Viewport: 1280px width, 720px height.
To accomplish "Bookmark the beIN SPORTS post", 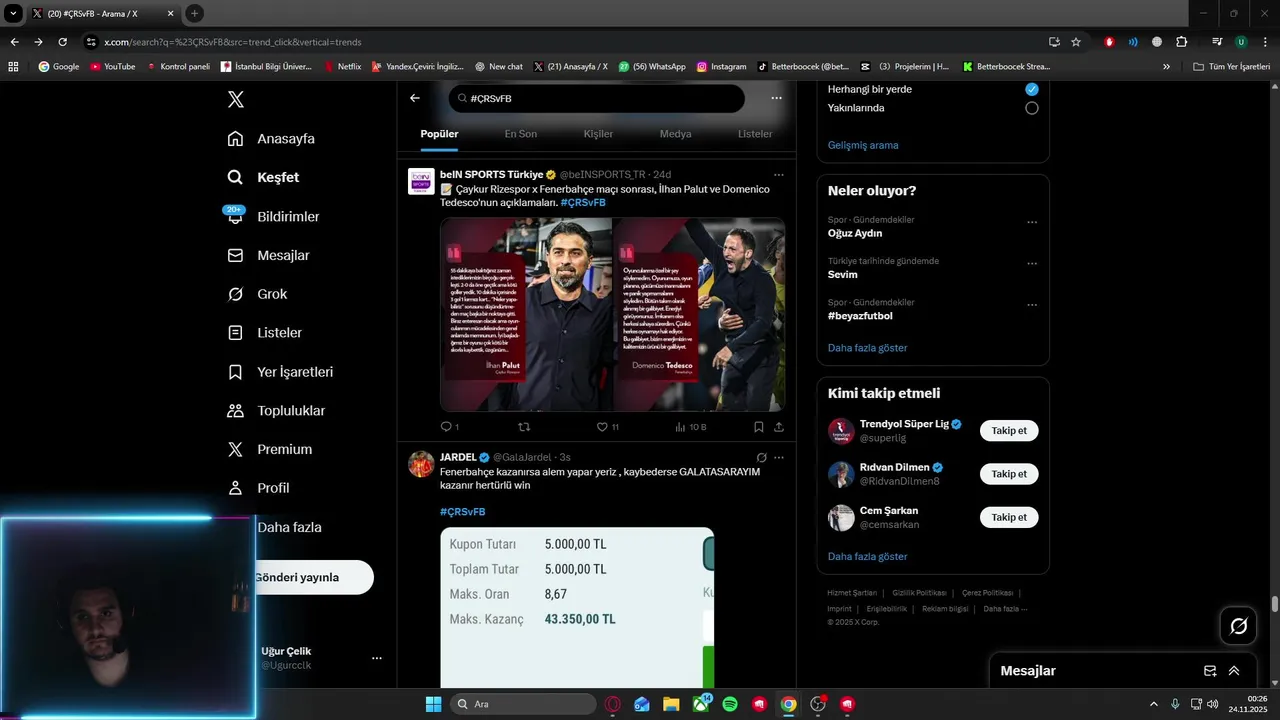I will click(759, 427).
